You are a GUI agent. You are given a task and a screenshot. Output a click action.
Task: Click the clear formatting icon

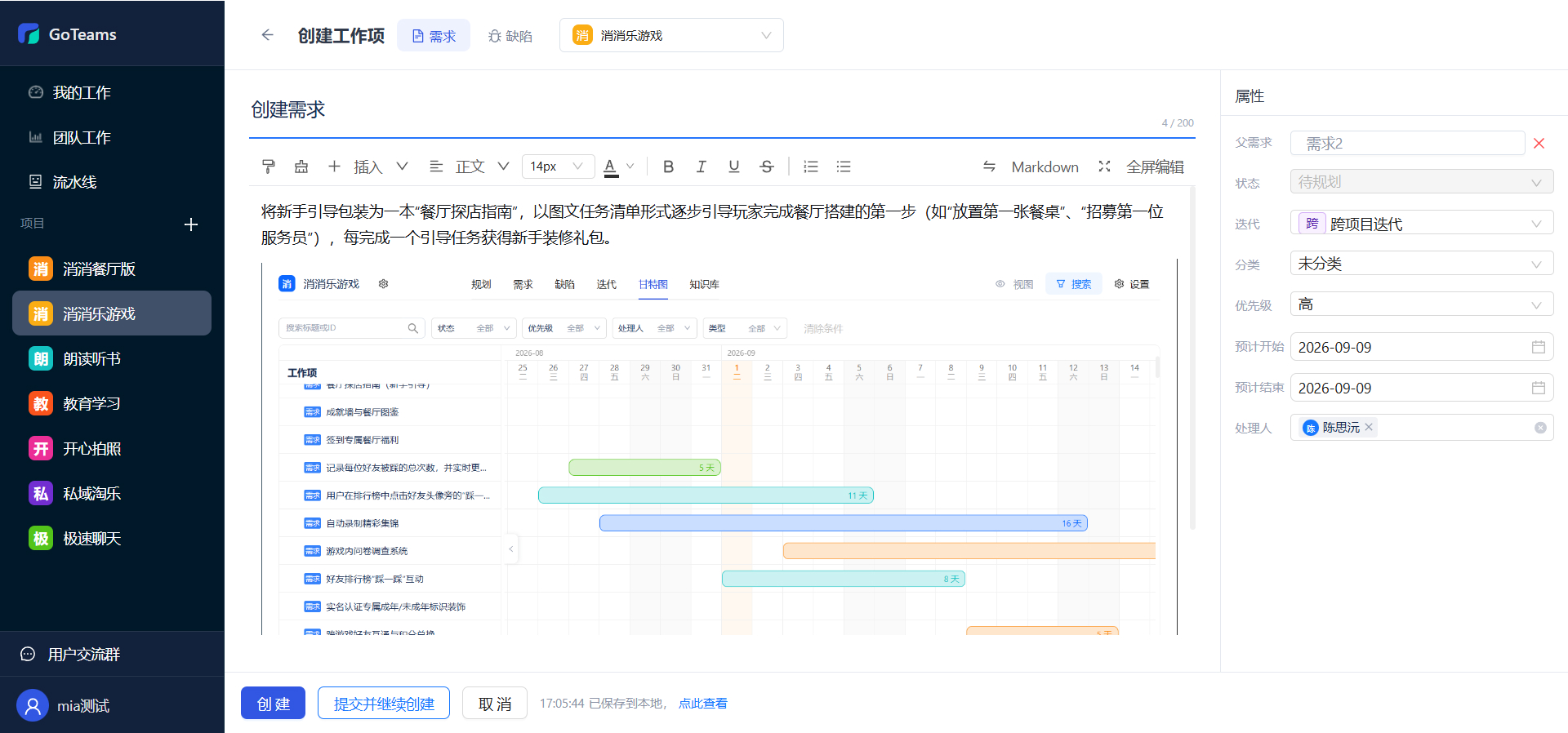point(301,167)
